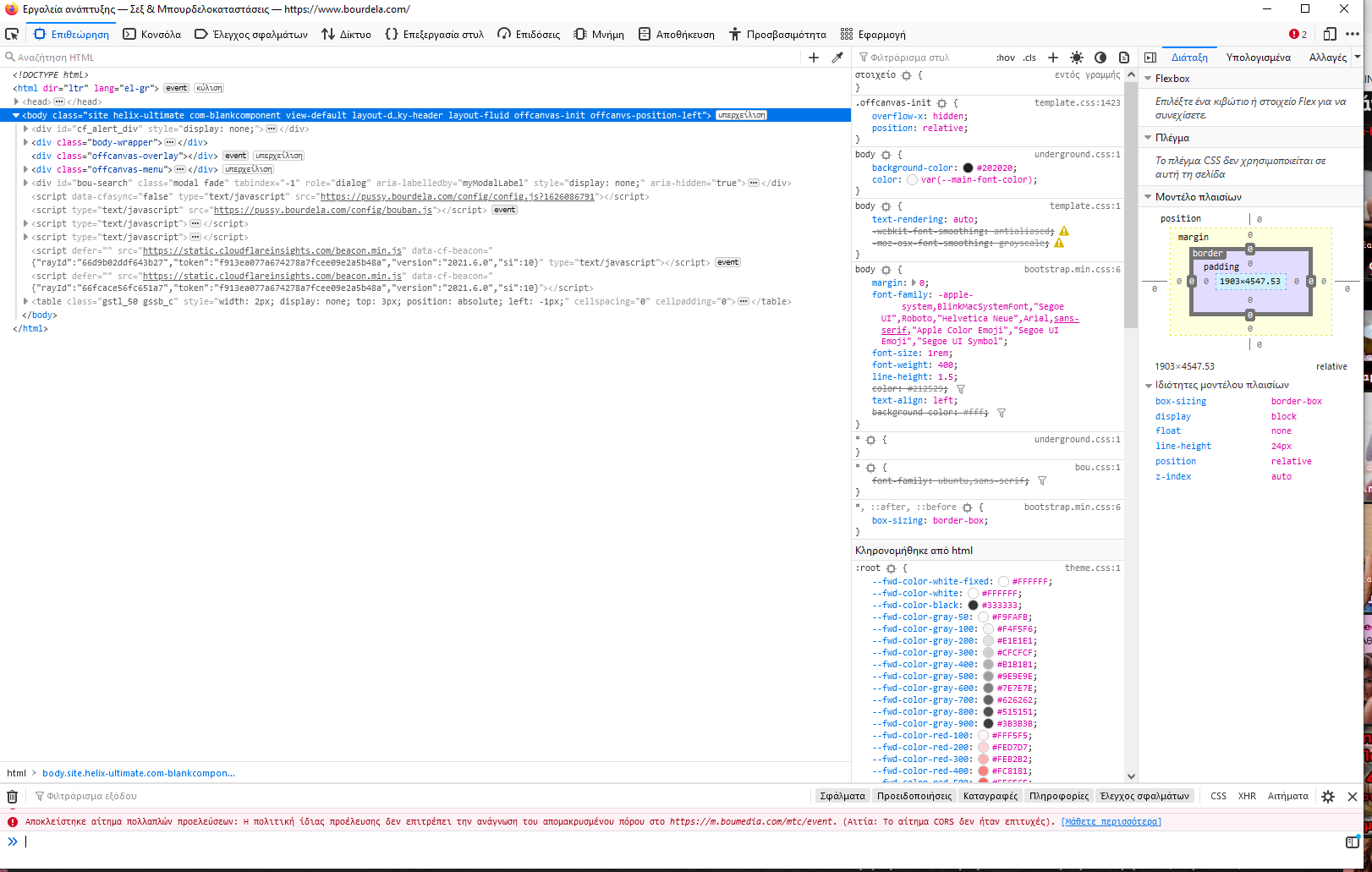Image resolution: width=1372 pixels, height=872 pixels.
Task: Open console settings gear
Action: point(1328,797)
